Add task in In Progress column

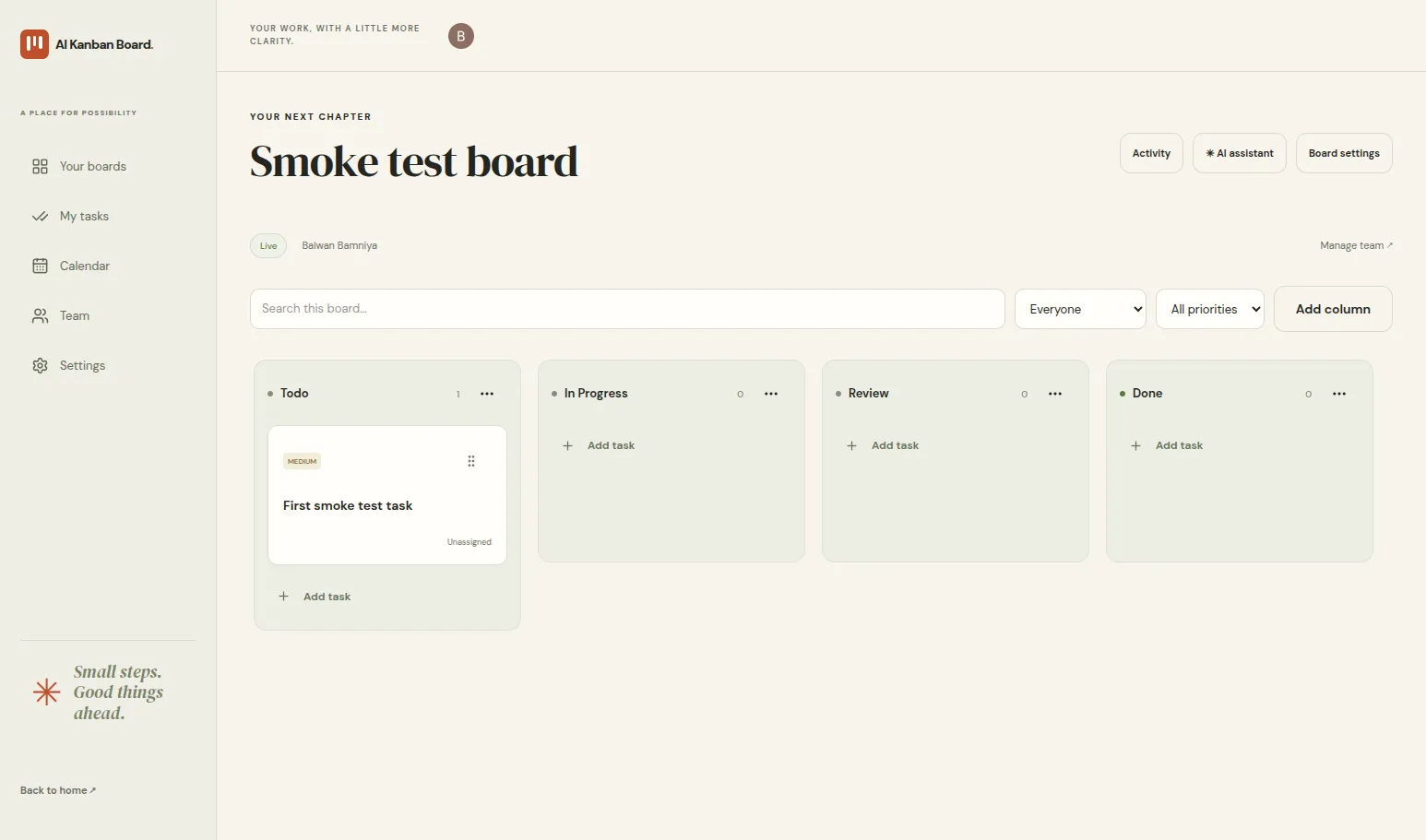[x=600, y=445]
